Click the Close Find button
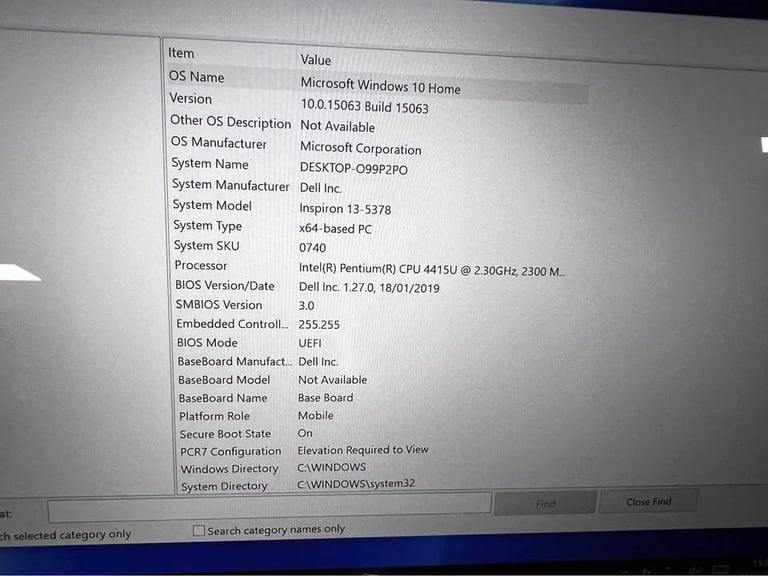 pyautogui.click(x=648, y=502)
